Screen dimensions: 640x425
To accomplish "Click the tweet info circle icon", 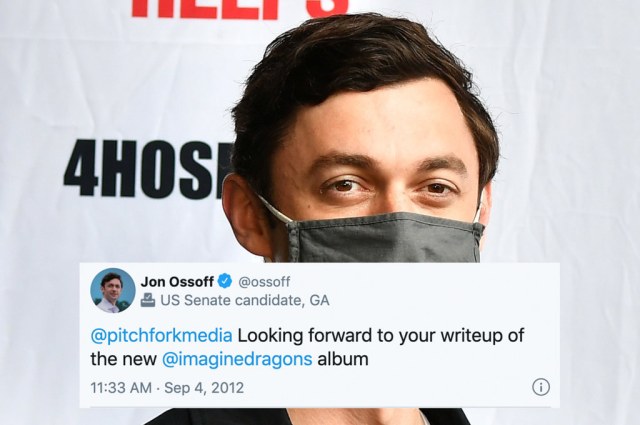I will point(541,387).
